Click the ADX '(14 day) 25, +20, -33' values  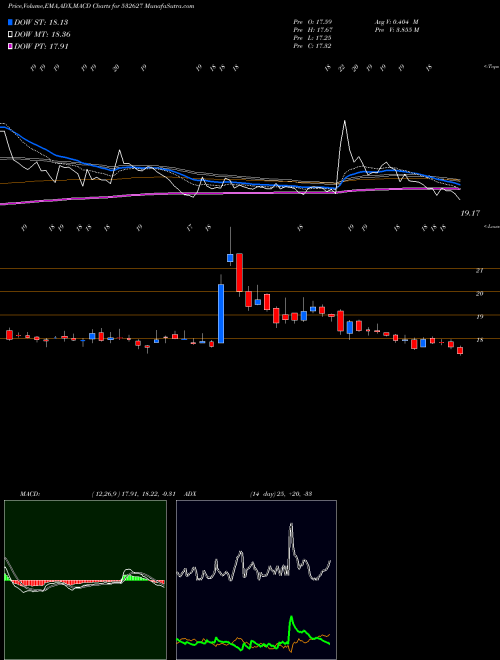[x=281, y=494]
